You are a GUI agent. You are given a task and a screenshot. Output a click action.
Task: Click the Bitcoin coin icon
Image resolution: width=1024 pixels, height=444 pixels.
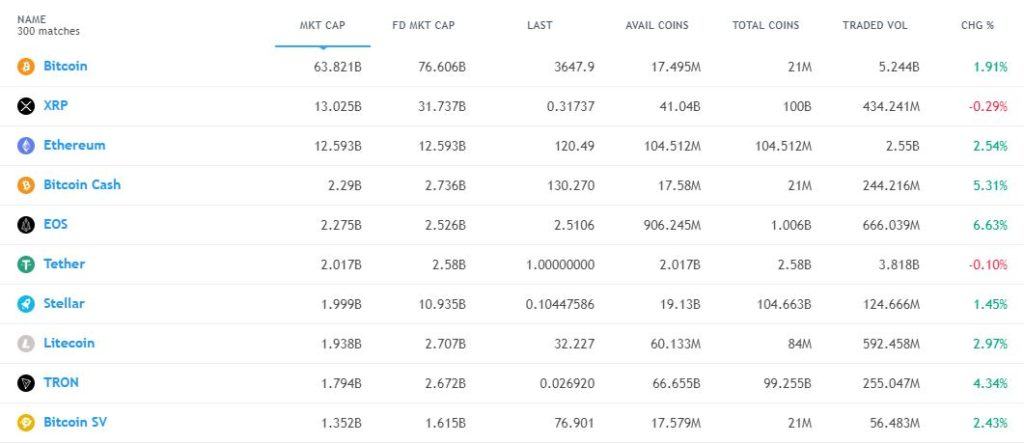(26, 66)
